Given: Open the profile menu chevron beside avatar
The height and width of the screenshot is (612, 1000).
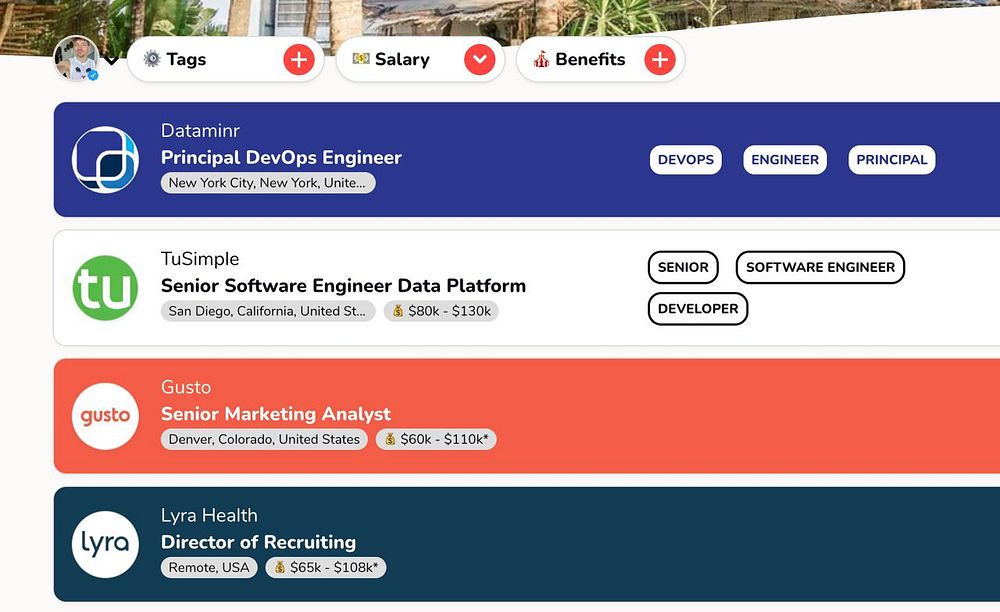Looking at the screenshot, I should click(112, 60).
